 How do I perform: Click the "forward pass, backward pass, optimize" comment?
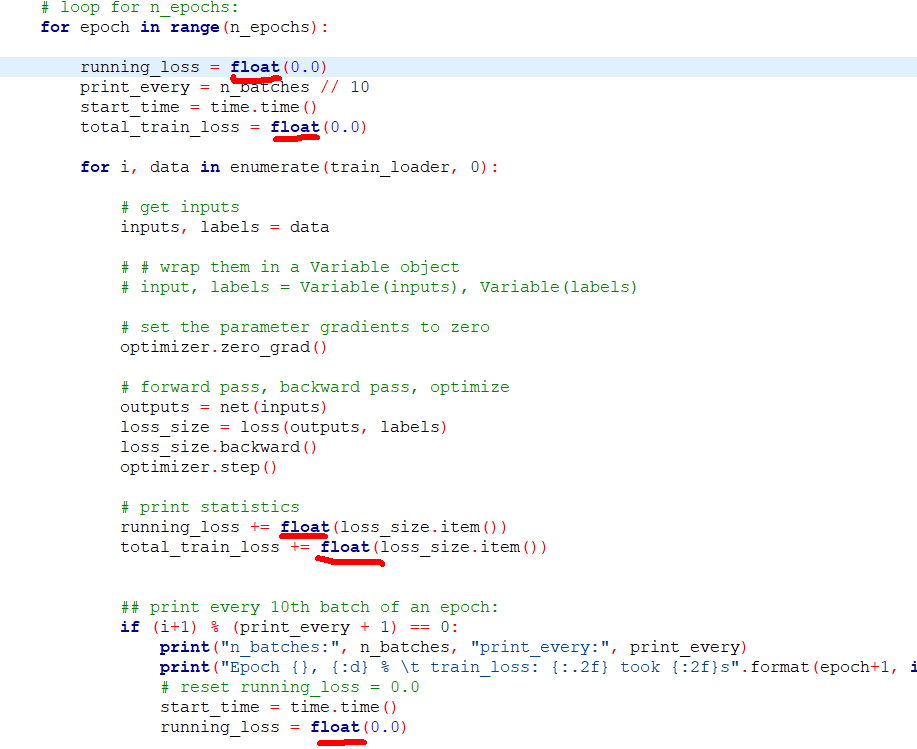pyautogui.click(x=315, y=387)
